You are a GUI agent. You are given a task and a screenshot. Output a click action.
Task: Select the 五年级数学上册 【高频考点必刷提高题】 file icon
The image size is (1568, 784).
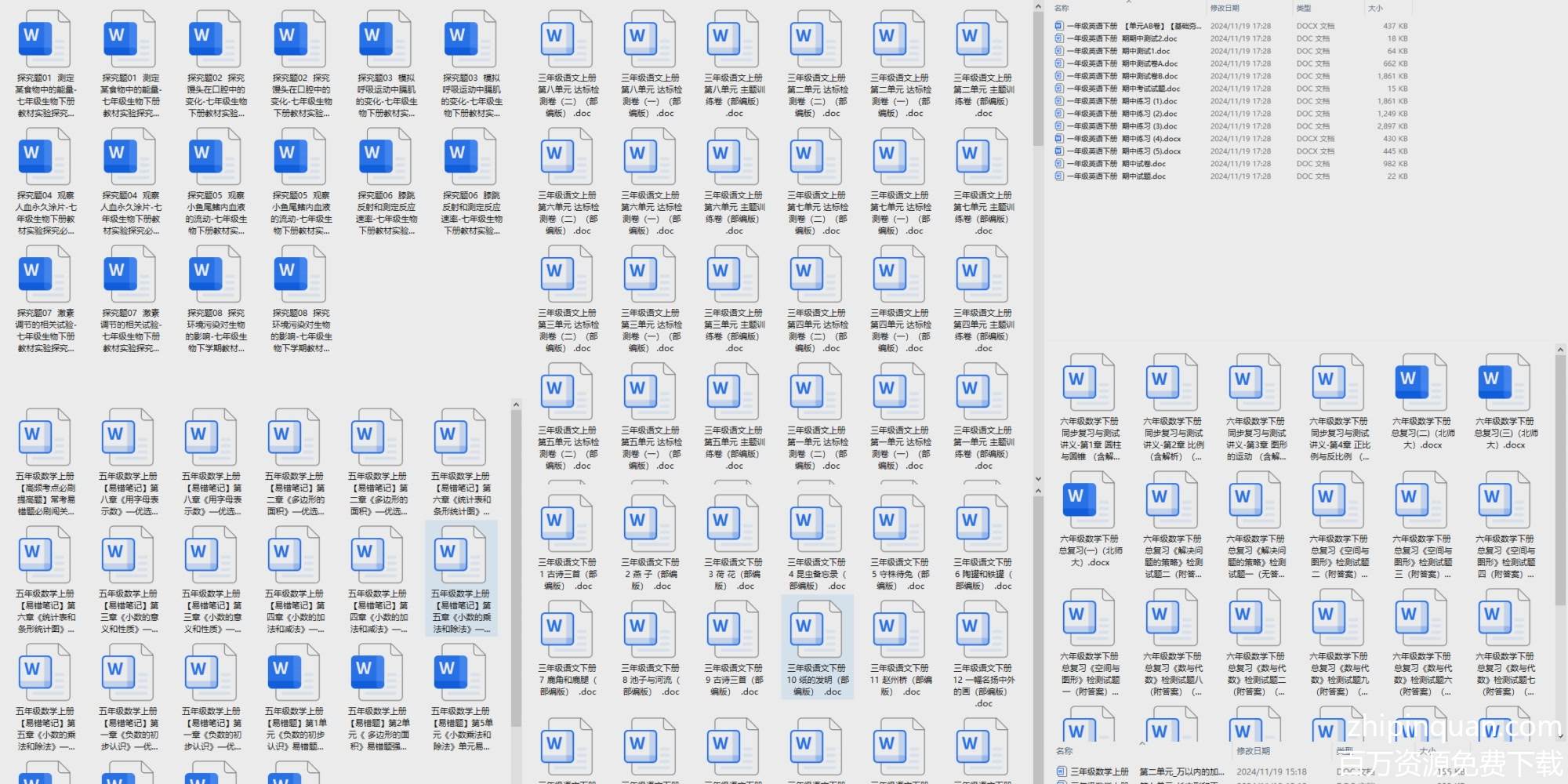[x=45, y=437]
